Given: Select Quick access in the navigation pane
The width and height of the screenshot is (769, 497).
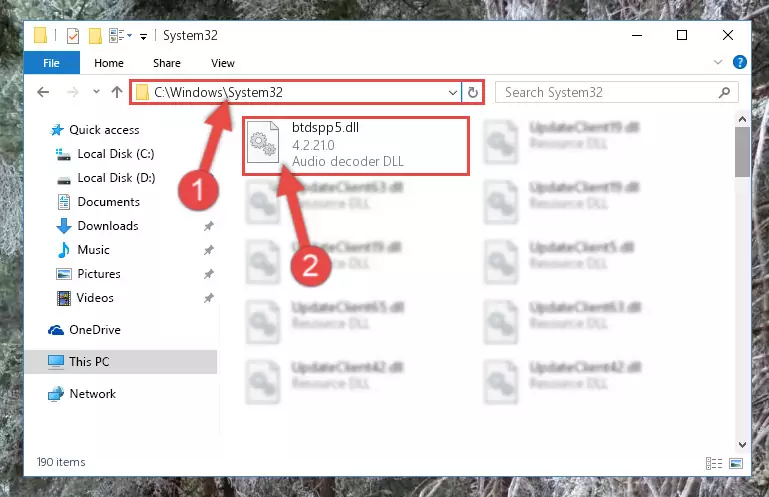Looking at the screenshot, I should 95,130.
